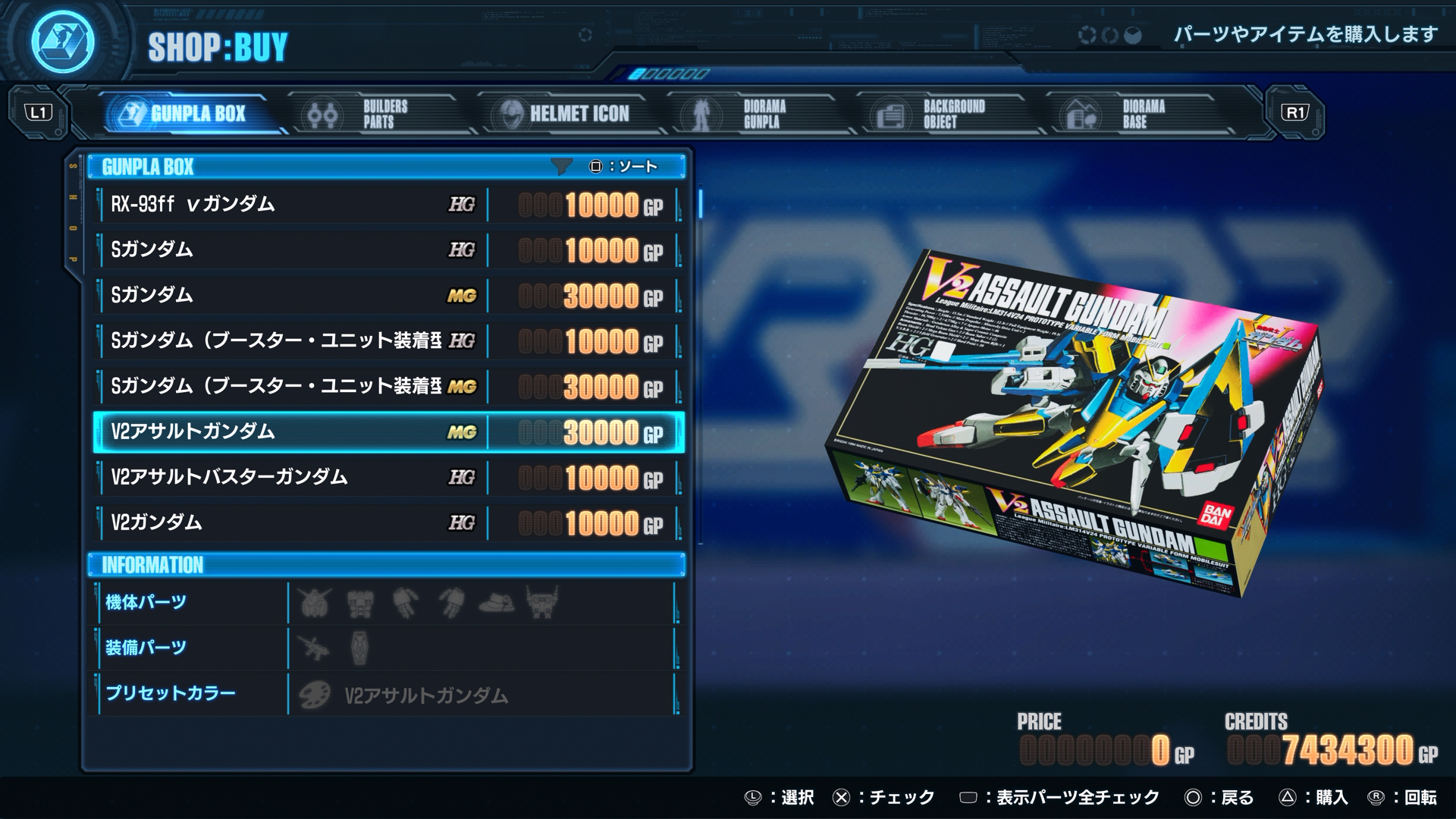Click the shield equipment icon
This screenshot has width=1456, height=819.
pos(359,648)
